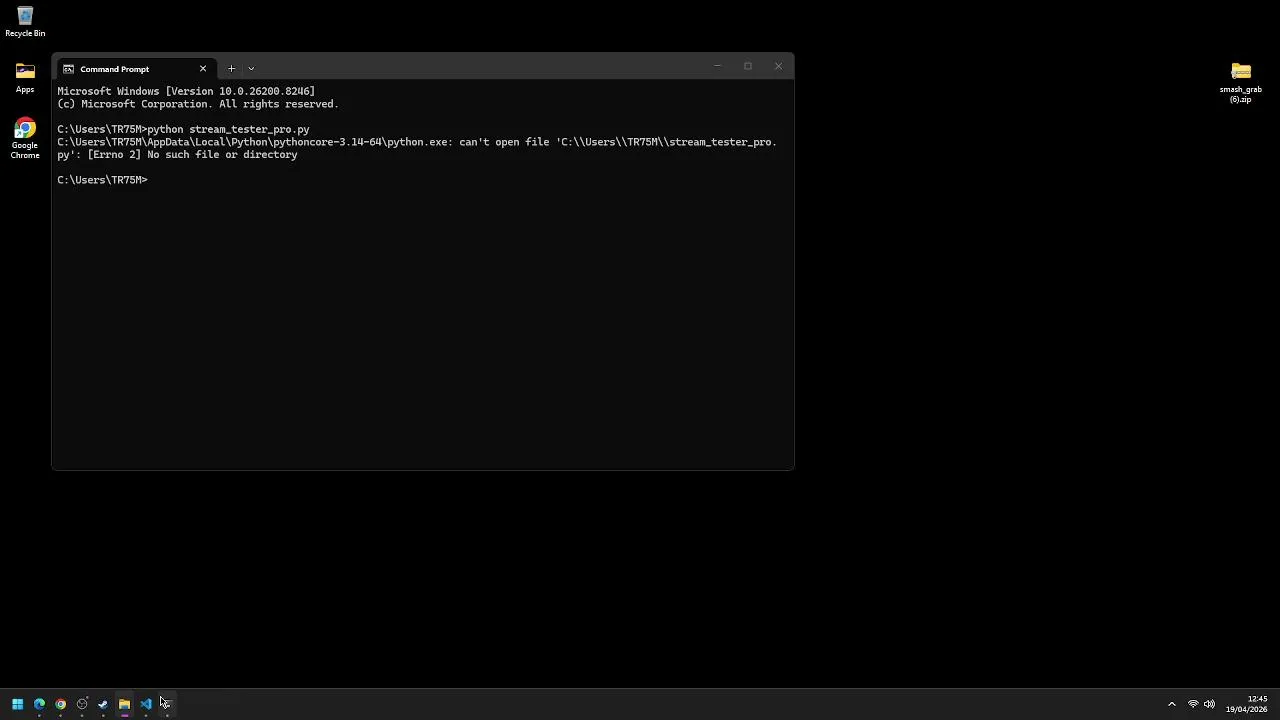The height and width of the screenshot is (720, 1280).
Task: Click the '(c) Microsoft Corporation. All rights reserved.' line
Action: pyautogui.click(x=198, y=104)
